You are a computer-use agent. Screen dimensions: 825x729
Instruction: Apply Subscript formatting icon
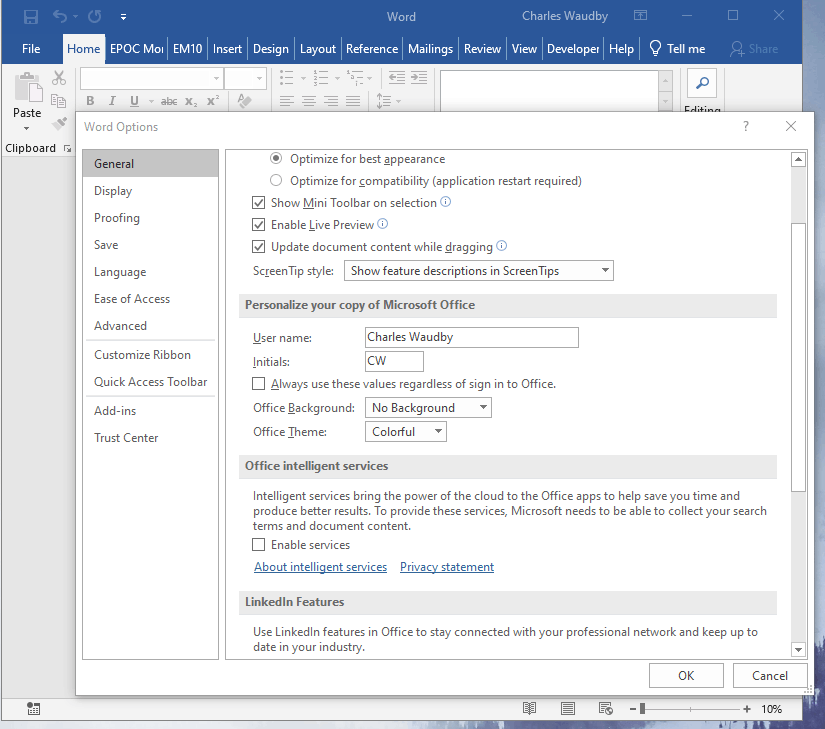click(x=191, y=102)
